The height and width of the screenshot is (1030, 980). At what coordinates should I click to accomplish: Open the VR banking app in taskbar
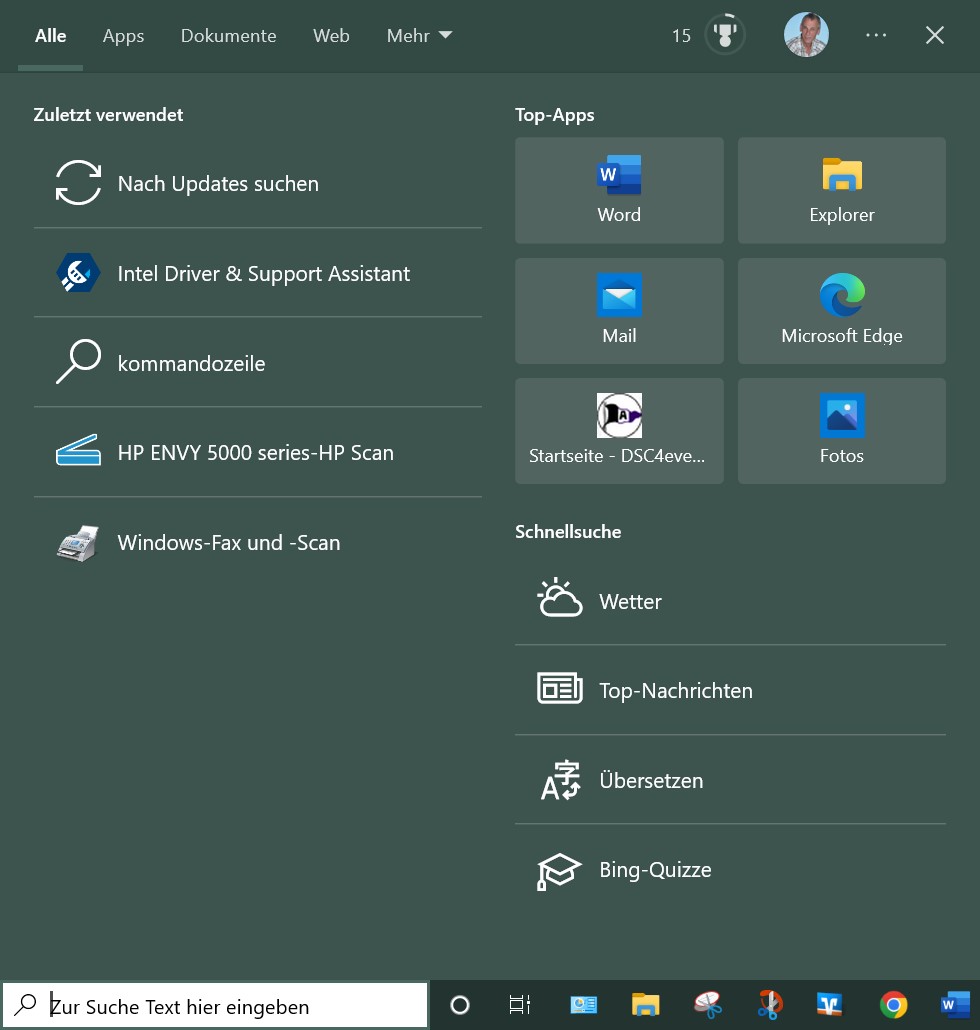(x=830, y=1004)
